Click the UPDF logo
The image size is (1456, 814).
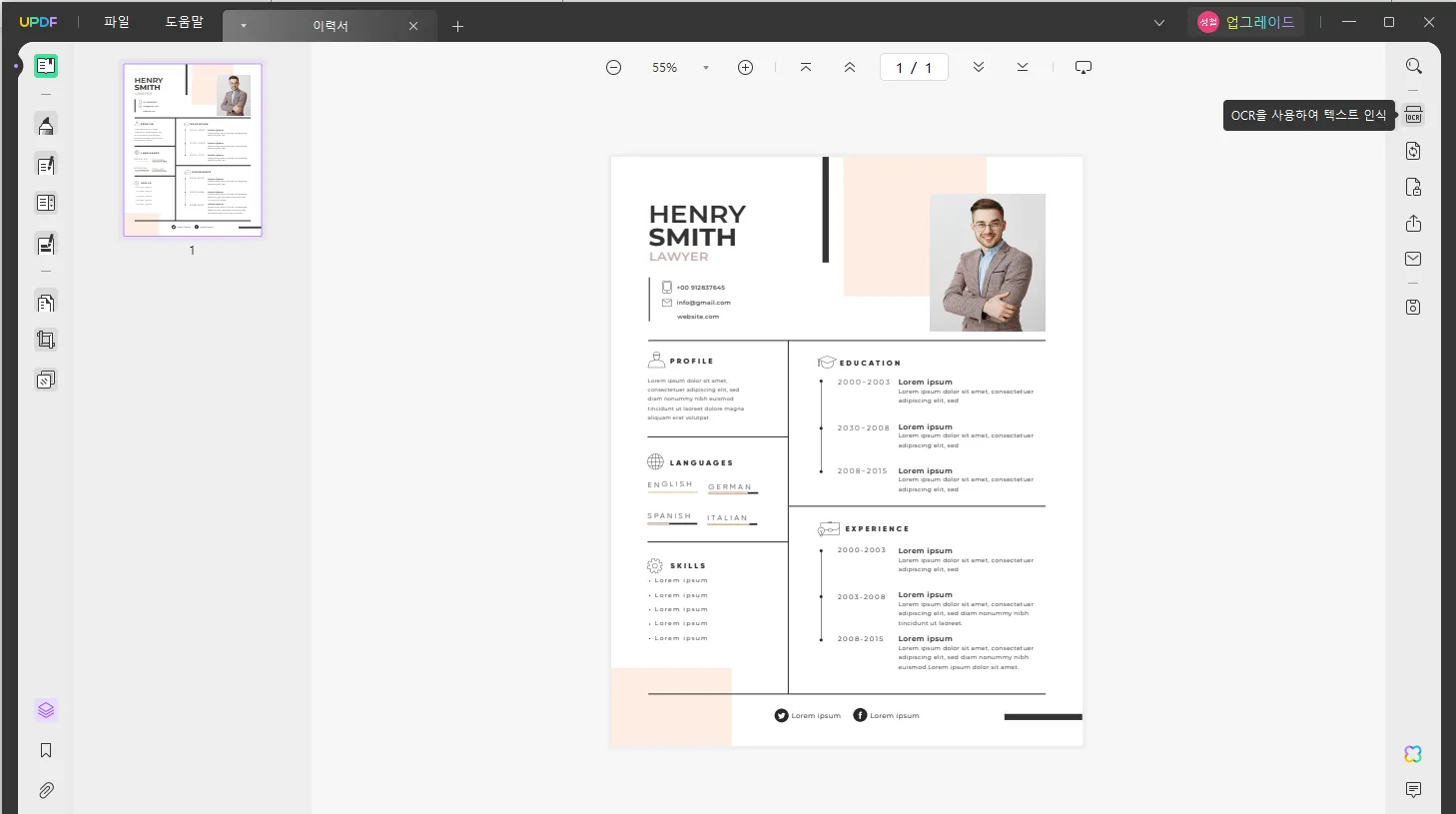(x=38, y=22)
